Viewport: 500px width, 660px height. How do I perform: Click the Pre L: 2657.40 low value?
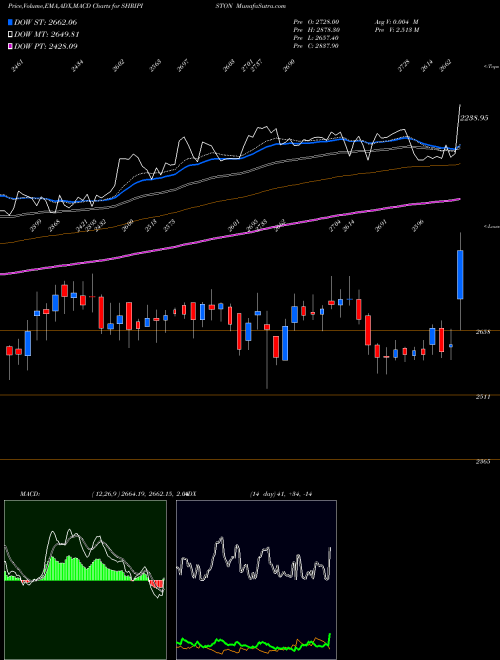(316, 38)
